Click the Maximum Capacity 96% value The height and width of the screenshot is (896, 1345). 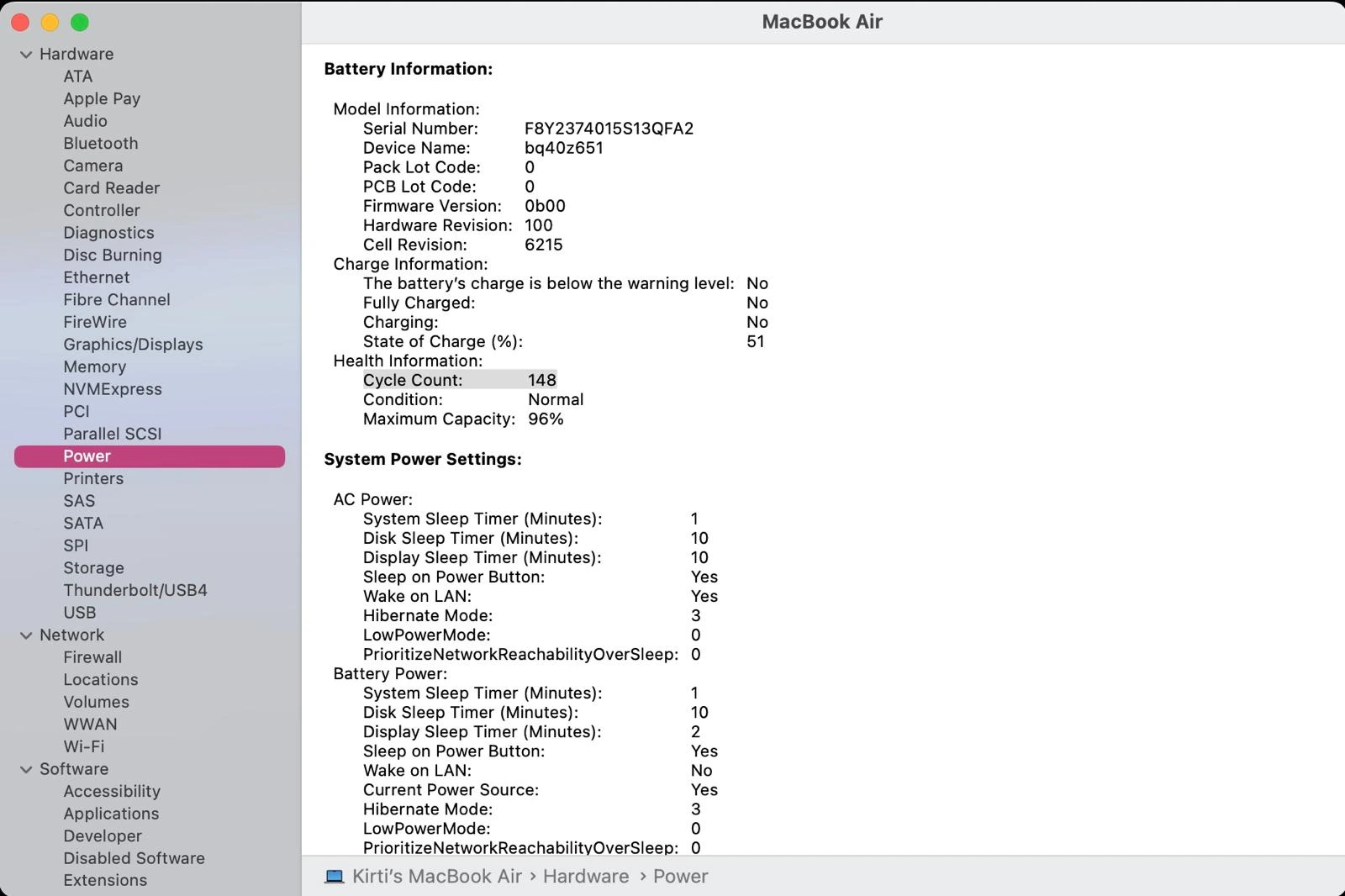(546, 419)
